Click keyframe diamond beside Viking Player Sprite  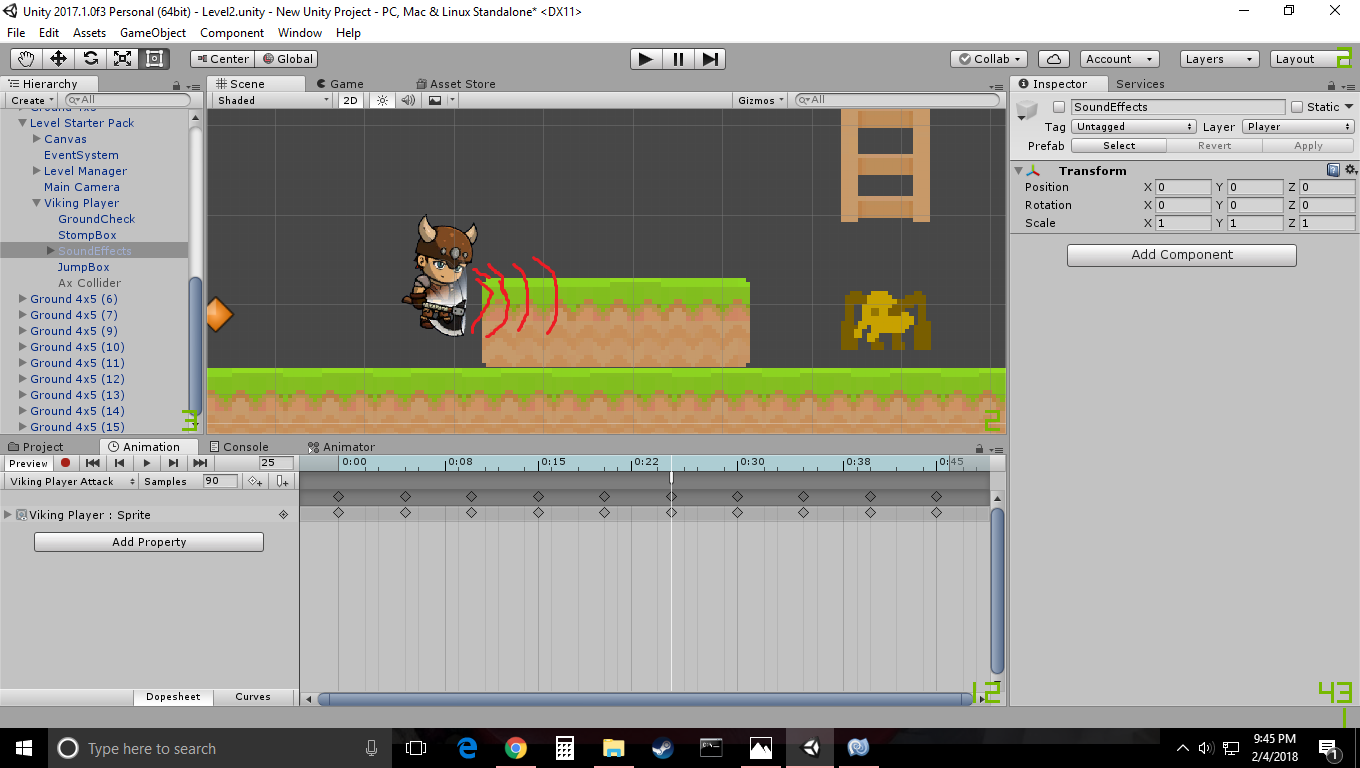(x=283, y=515)
